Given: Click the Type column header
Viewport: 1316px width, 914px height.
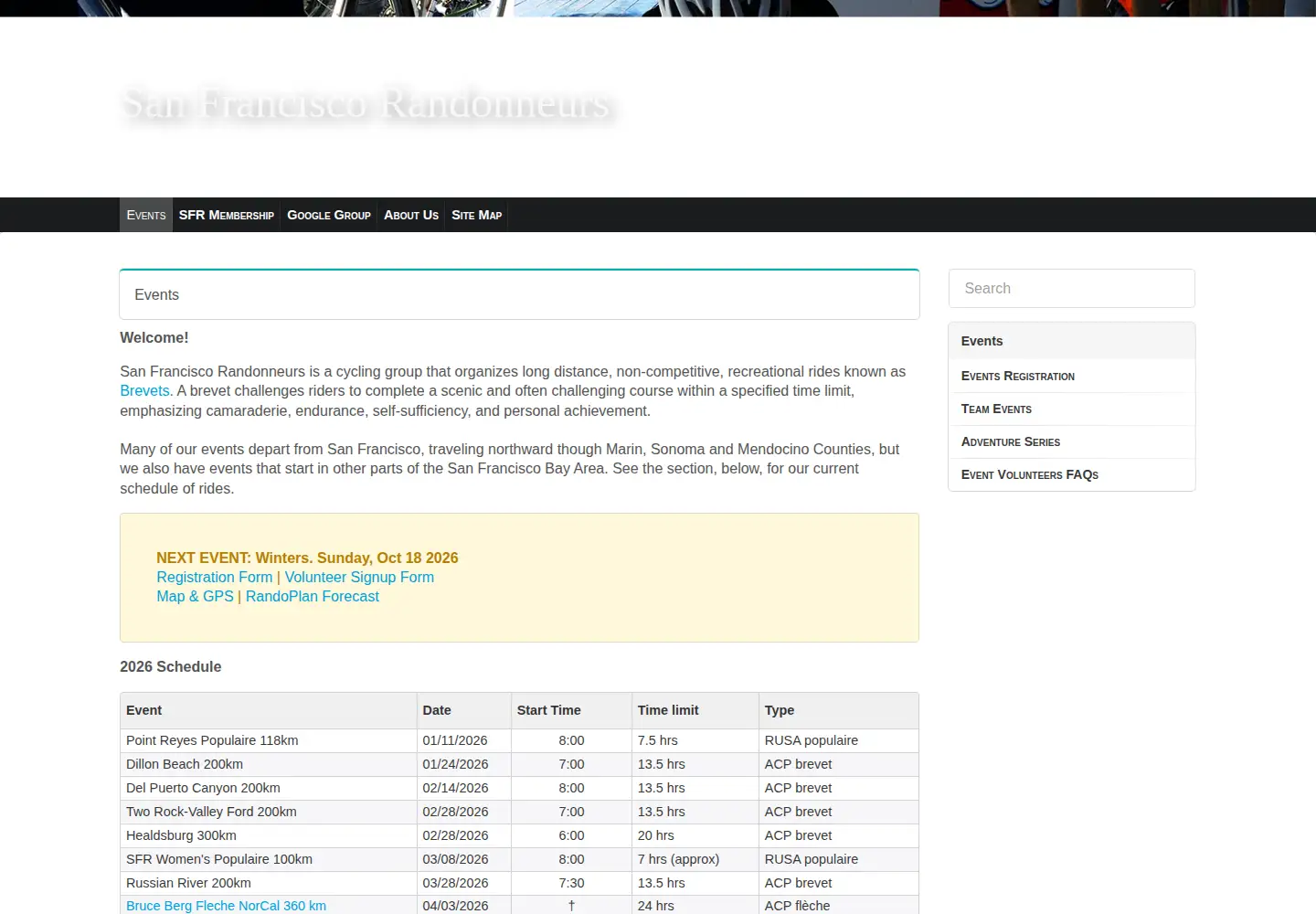Looking at the screenshot, I should 838,710.
